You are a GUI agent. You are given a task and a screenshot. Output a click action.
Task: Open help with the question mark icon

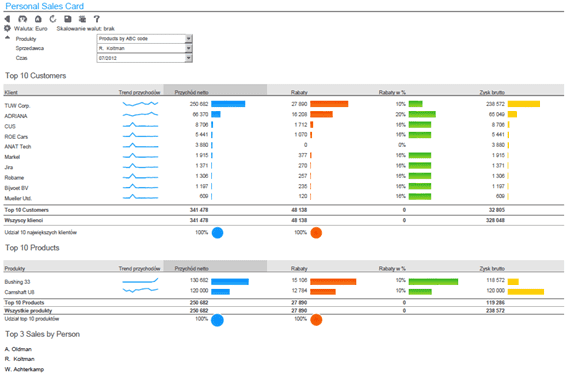tap(96, 19)
